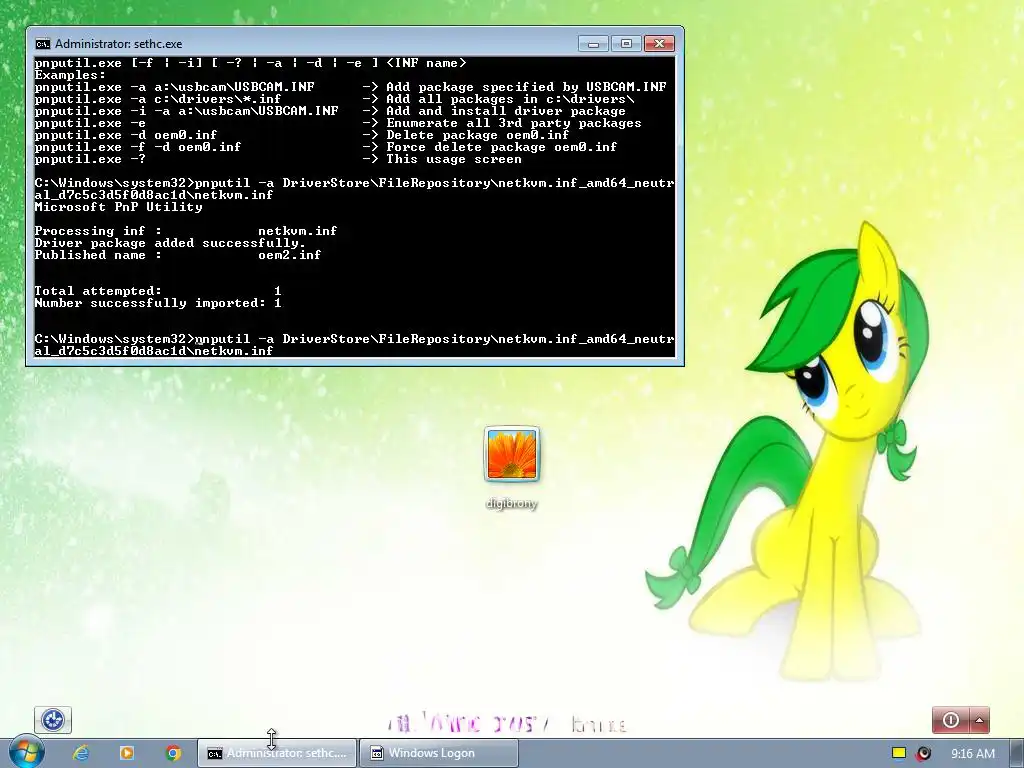Launch Google Chrome from the taskbar
Screen dimensions: 1024x768
pyautogui.click(x=173, y=753)
